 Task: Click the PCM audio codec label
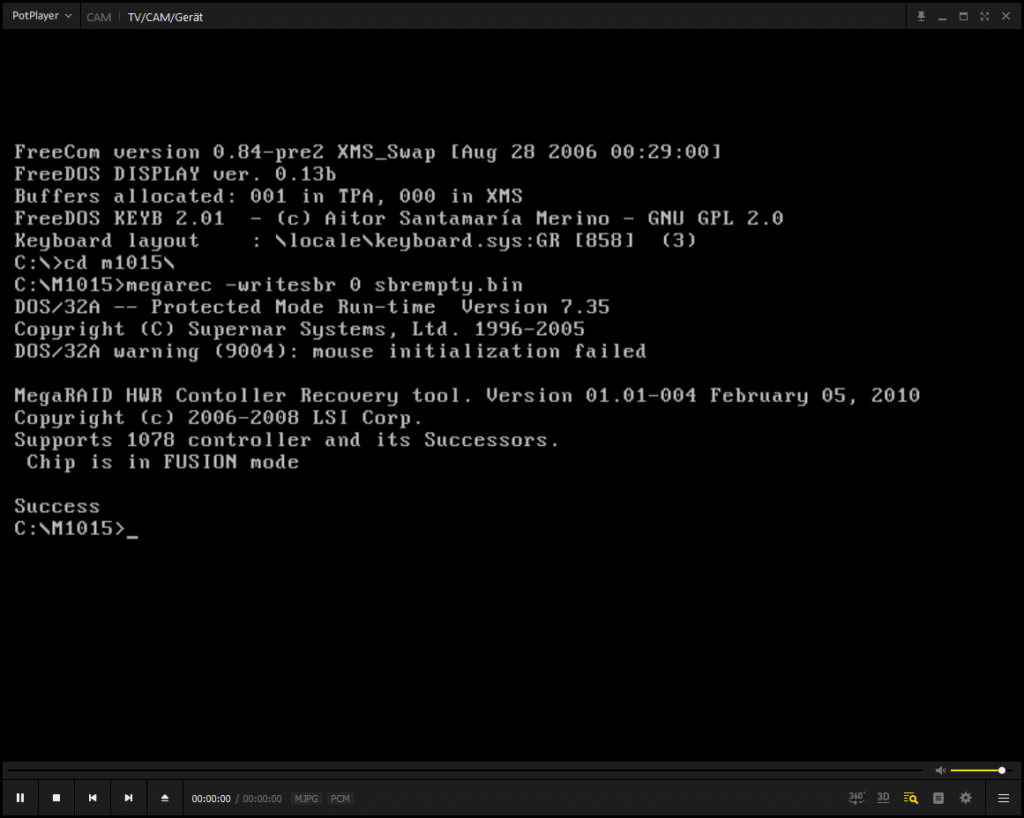[340, 799]
